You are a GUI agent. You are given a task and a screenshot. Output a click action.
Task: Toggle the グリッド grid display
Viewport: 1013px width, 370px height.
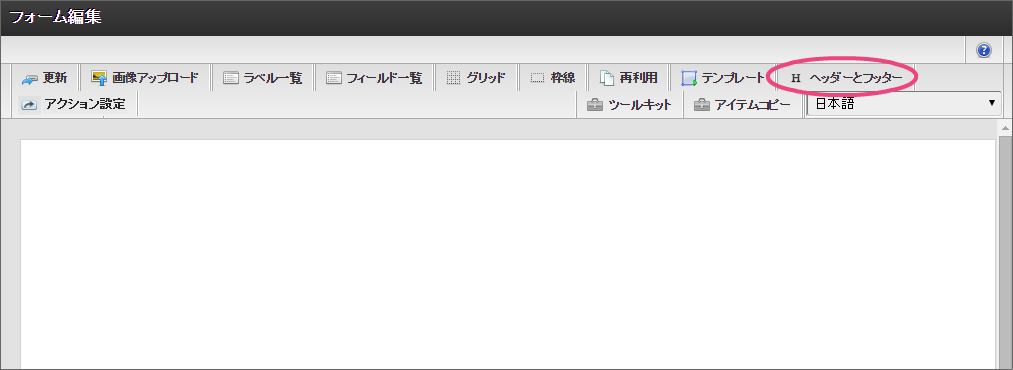pyautogui.click(x=475, y=78)
